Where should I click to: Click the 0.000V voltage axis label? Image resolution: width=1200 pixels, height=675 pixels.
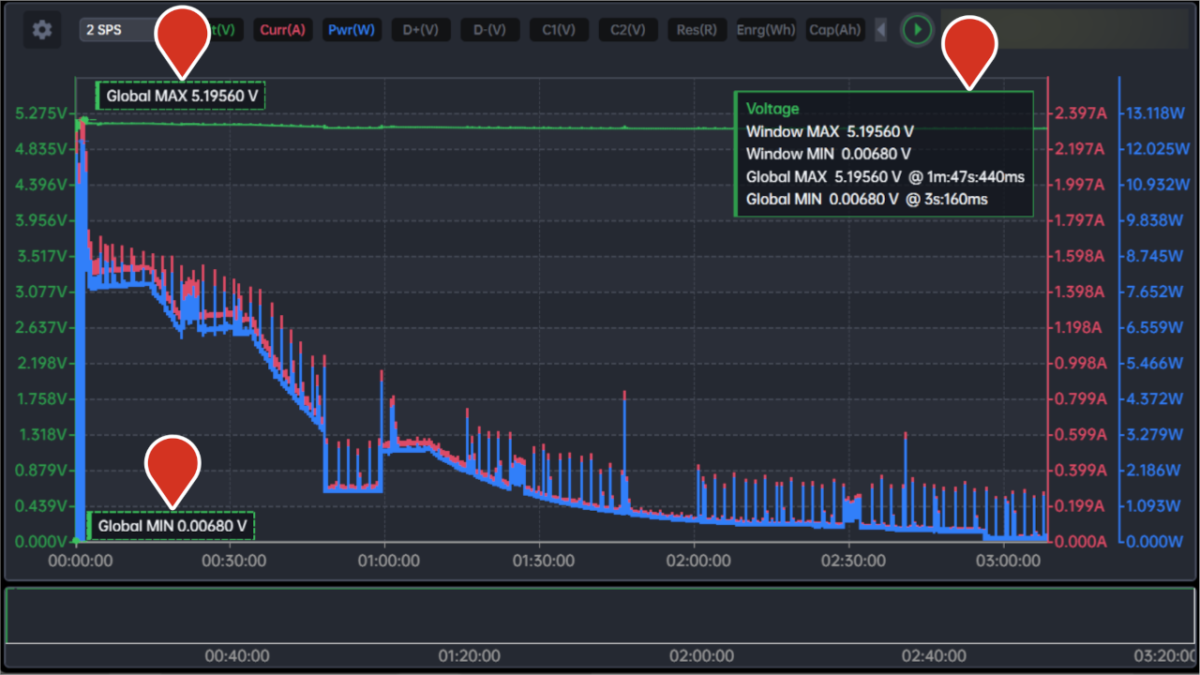coord(42,542)
